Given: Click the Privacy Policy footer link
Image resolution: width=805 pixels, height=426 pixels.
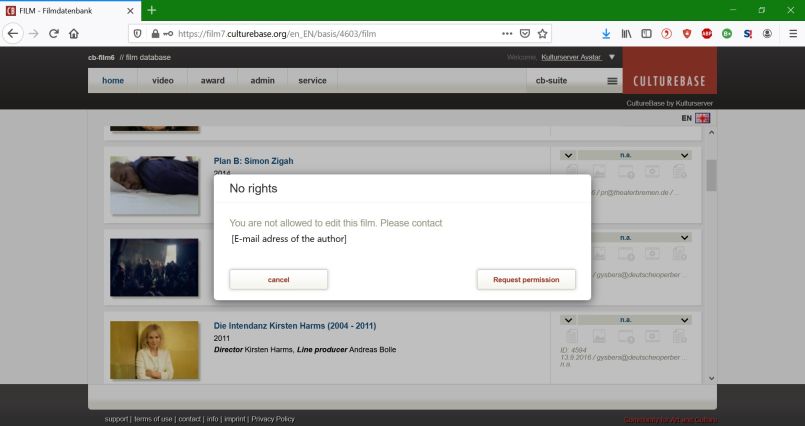Looking at the screenshot, I should 273,419.
